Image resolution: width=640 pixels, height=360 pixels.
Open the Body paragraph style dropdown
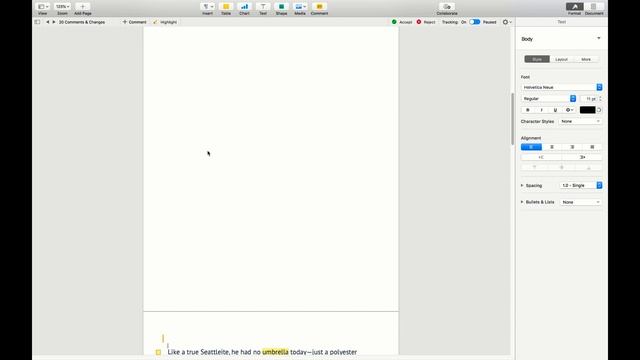point(561,39)
